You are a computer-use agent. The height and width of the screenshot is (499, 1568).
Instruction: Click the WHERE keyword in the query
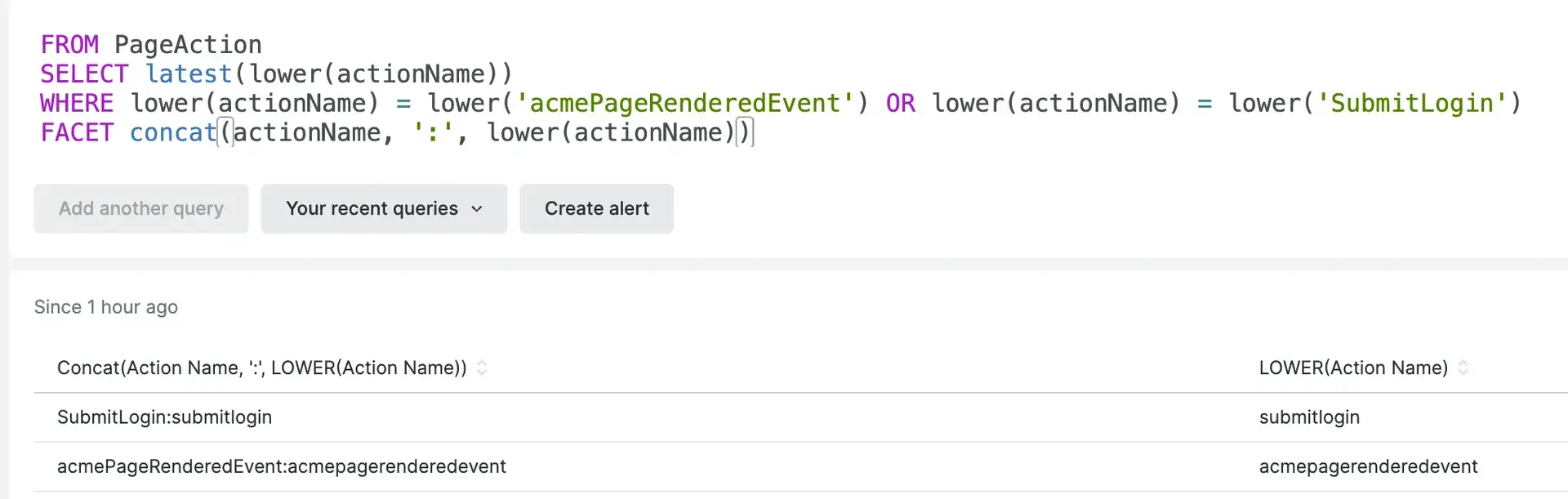point(77,104)
